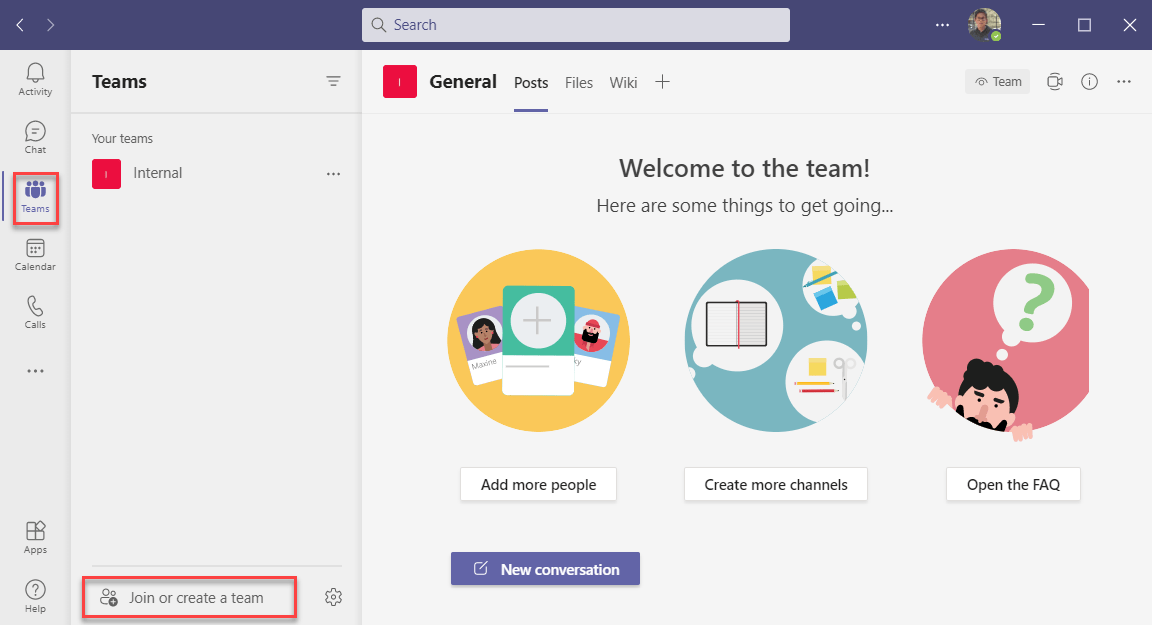The width and height of the screenshot is (1152, 625).
Task: Show channel info panel
Action: click(1090, 82)
